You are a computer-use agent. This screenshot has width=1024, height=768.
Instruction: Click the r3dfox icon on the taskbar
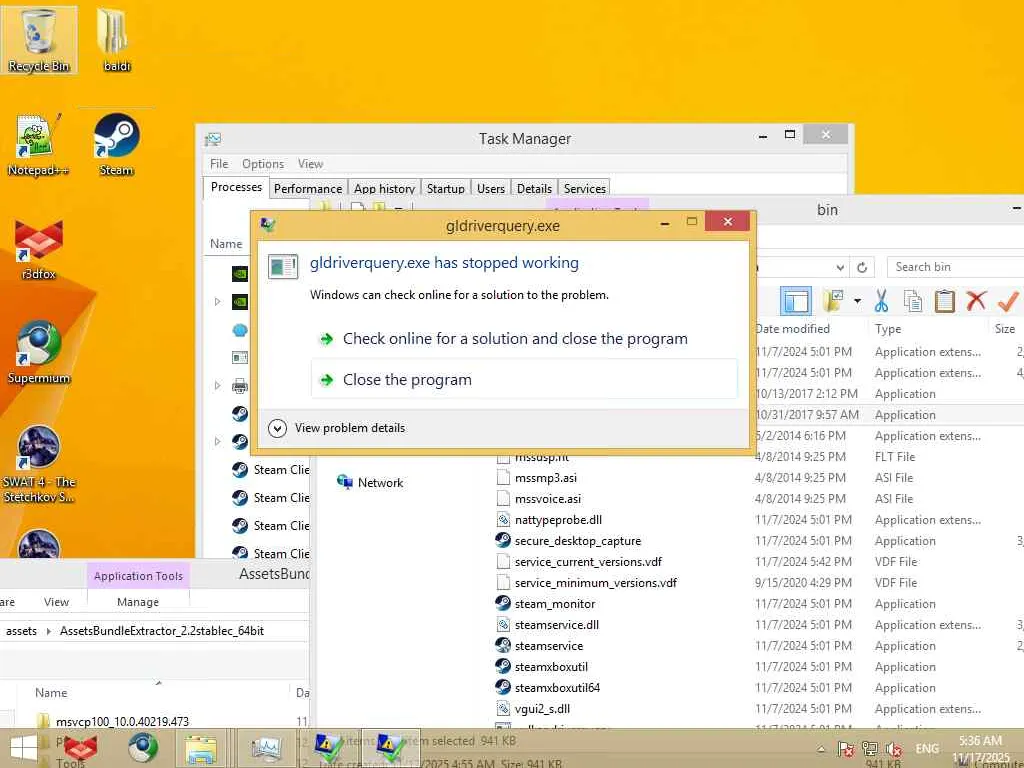tap(81, 748)
